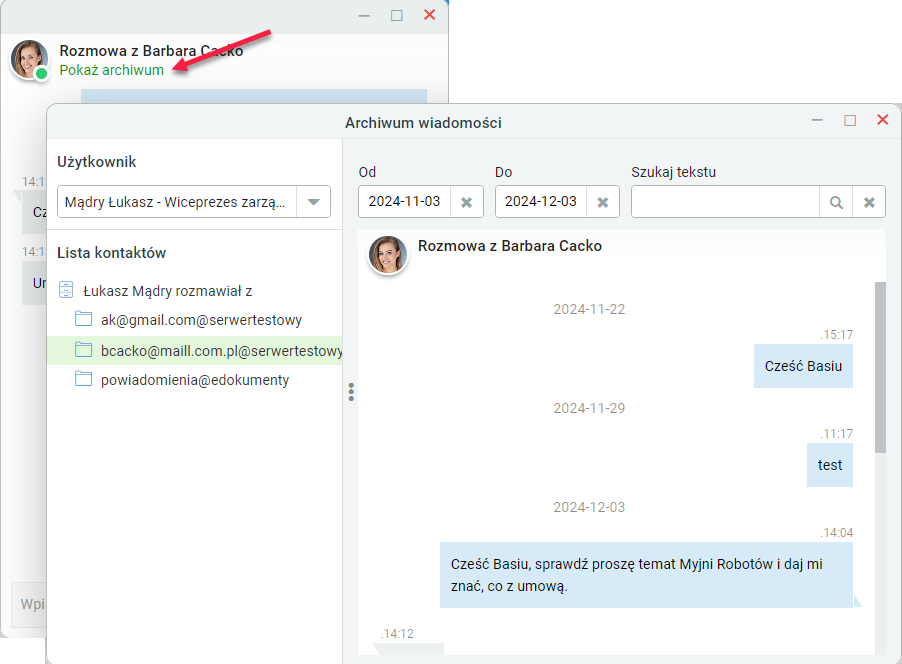The image size is (902, 664).
Task: Click Barbara Cacko avatar in archive panel
Action: tap(388, 254)
